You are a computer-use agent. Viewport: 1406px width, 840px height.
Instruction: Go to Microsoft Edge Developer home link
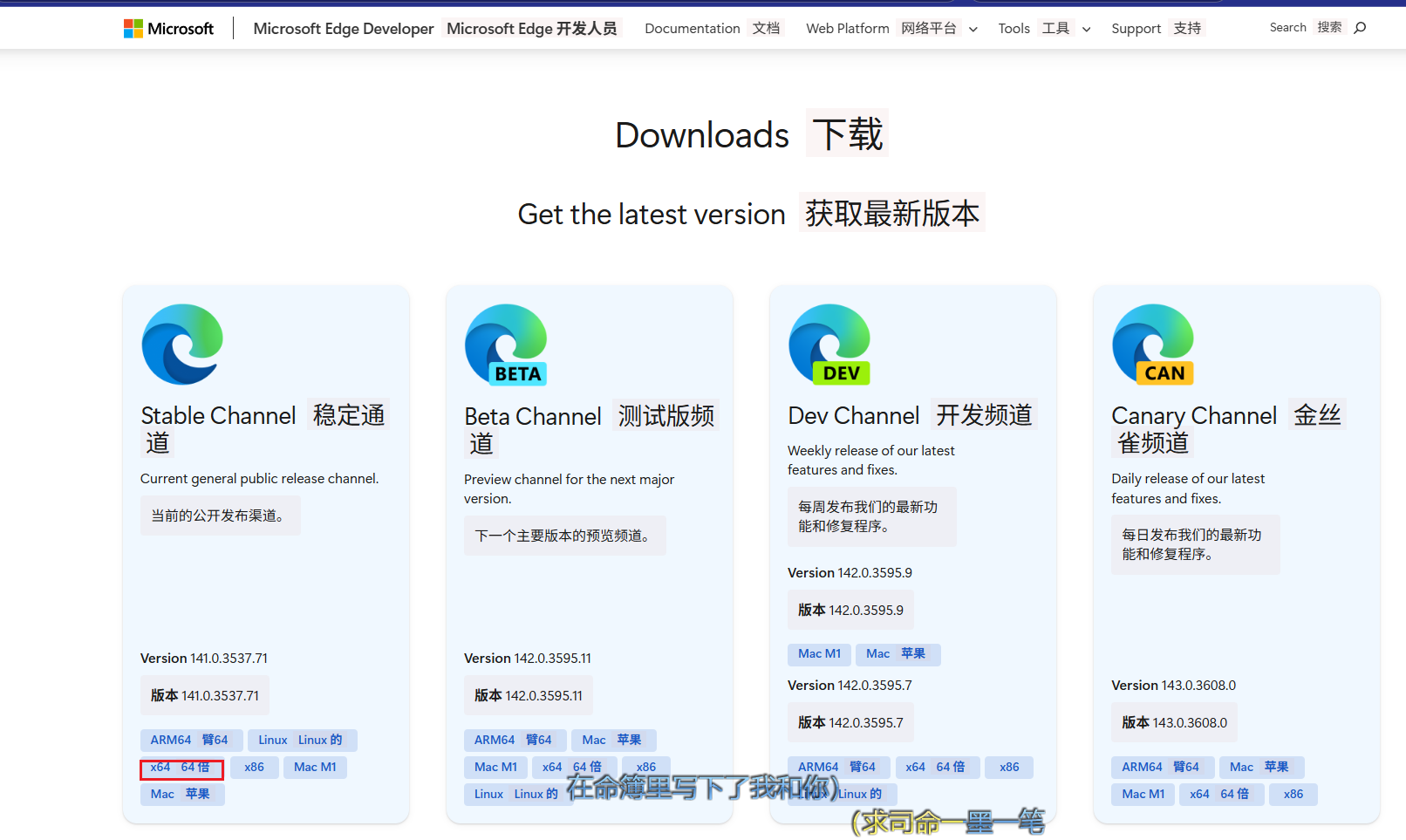(x=435, y=28)
